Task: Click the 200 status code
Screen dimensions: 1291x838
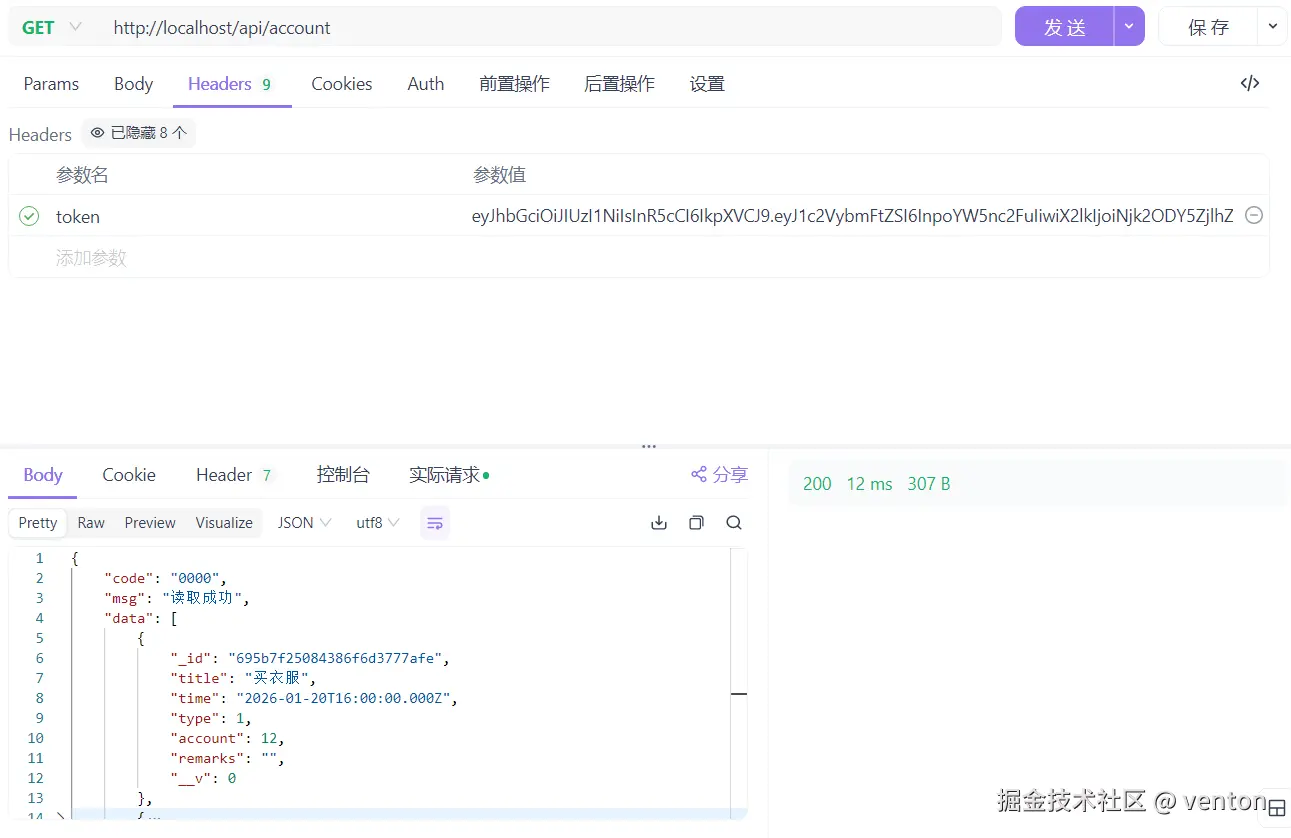Action: 817,484
